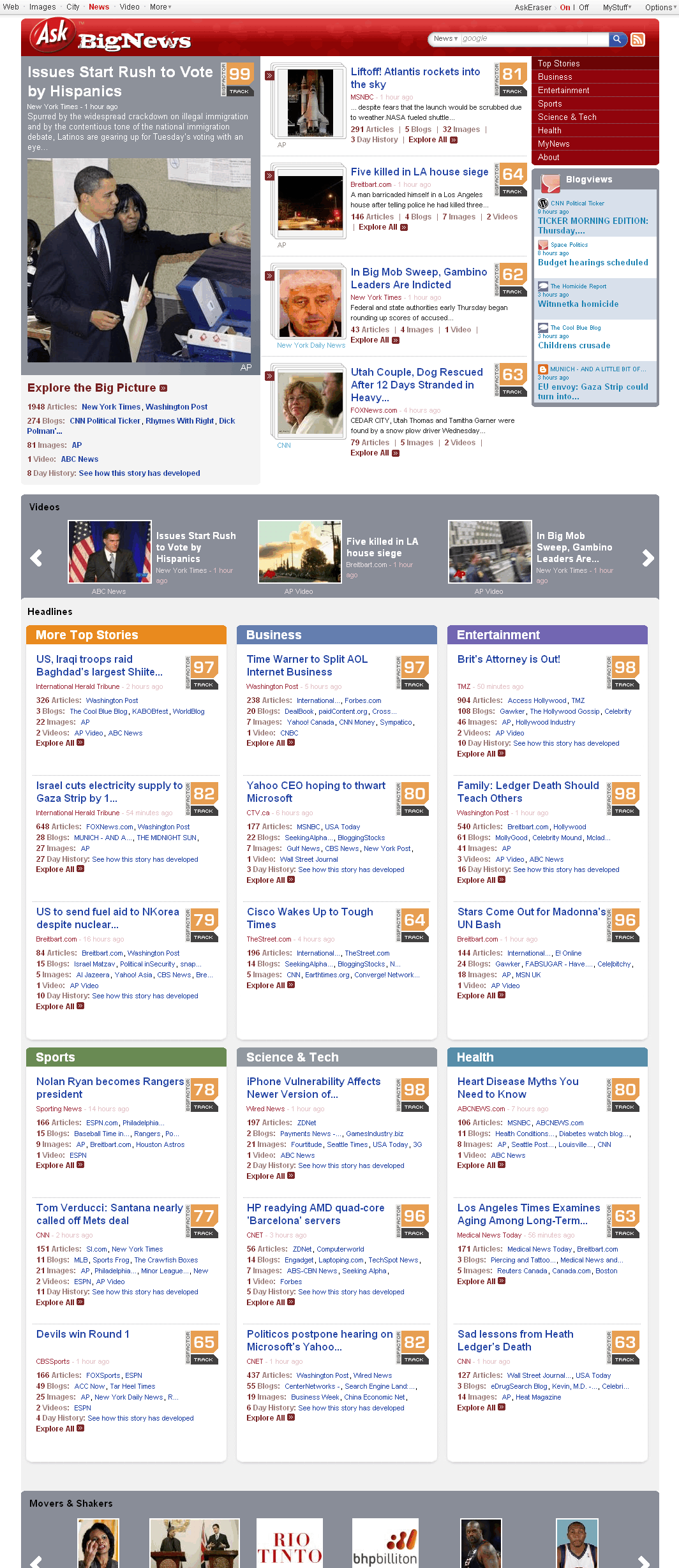The width and height of the screenshot is (679, 1568).
Task: Click Space Politics blog icon
Action: tap(543, 244)
